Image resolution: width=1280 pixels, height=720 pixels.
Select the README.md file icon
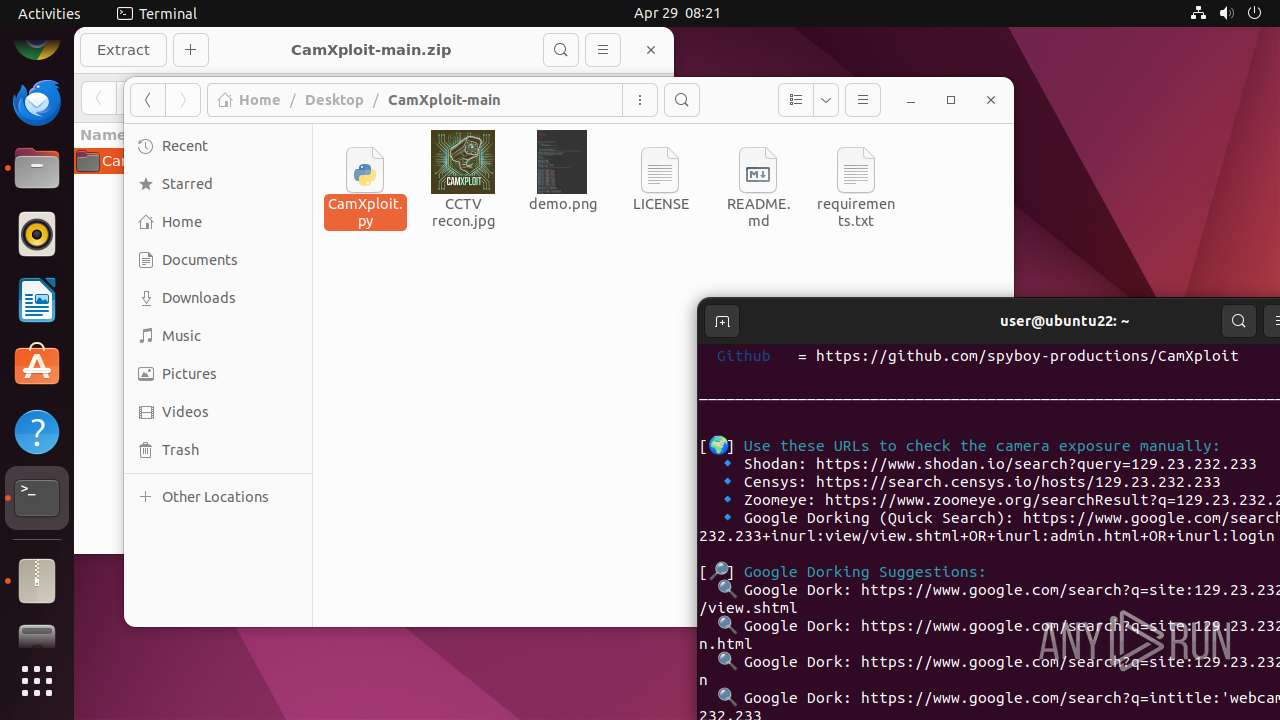click(x=758, y=170)
